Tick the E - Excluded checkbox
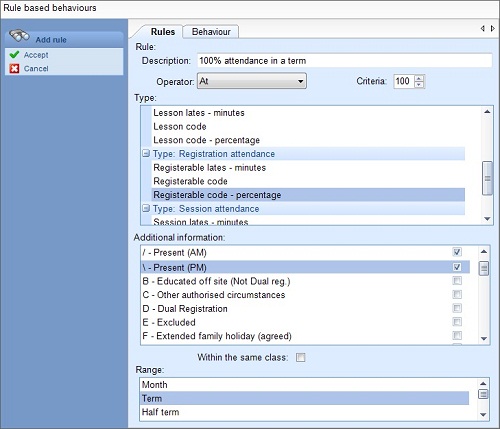 (x=457, y=322)
